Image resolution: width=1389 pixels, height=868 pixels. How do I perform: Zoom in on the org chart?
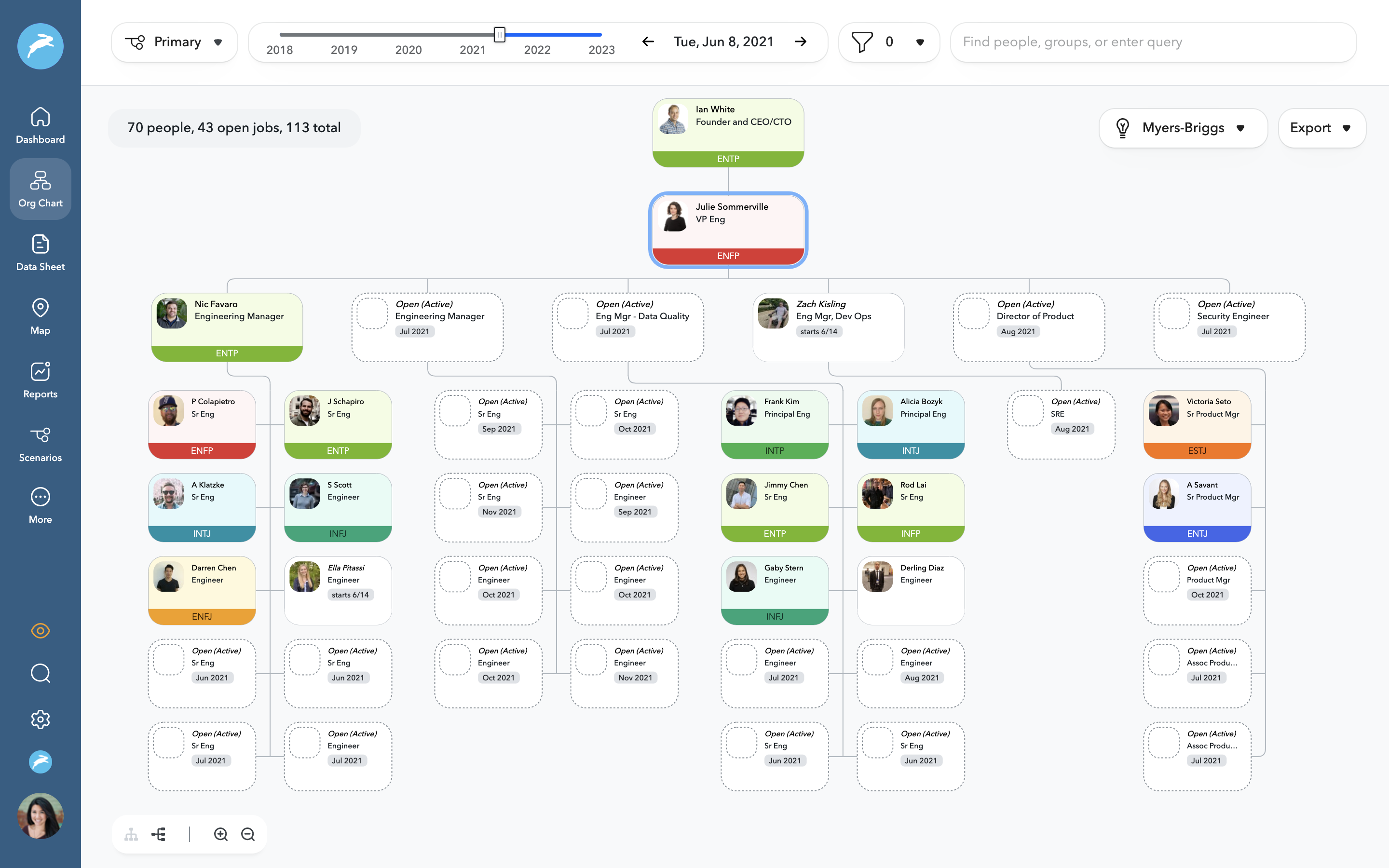221,834
